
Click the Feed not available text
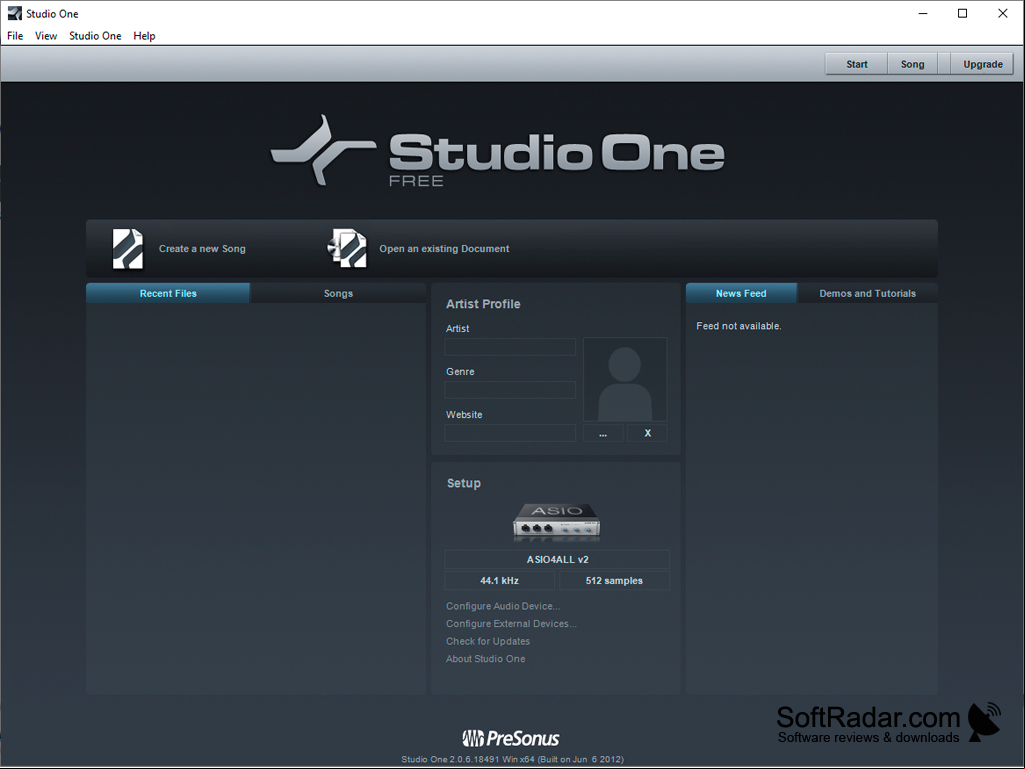tap(739, 326)
